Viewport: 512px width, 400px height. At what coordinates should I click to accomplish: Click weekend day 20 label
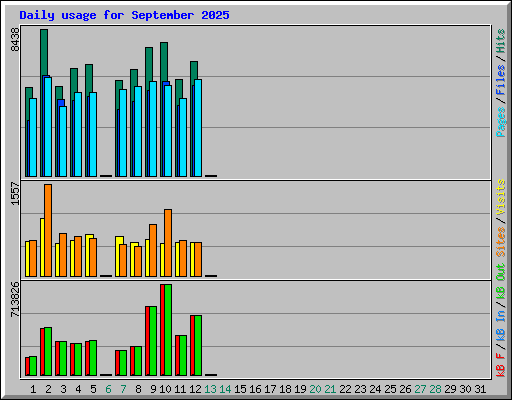coord(315,389)
